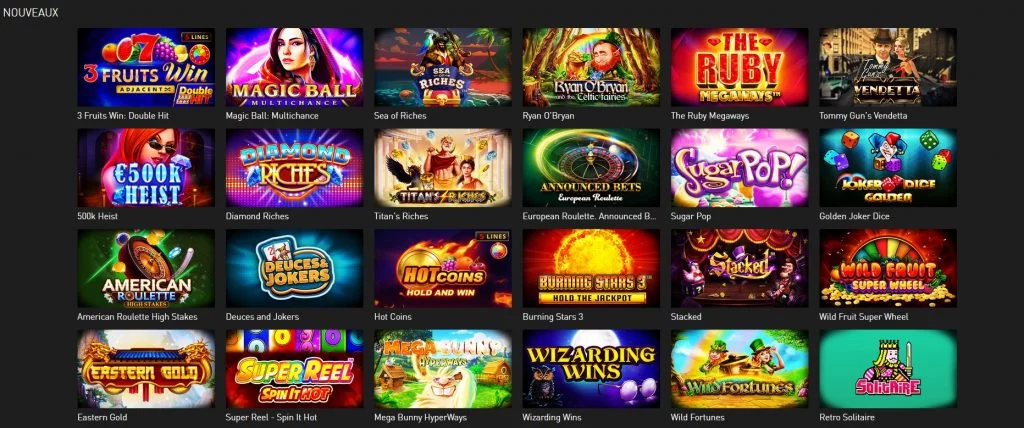Open the Retro Solitaire game image
1024x428 pixels.
pyautogui.click(x=888, y=369)
